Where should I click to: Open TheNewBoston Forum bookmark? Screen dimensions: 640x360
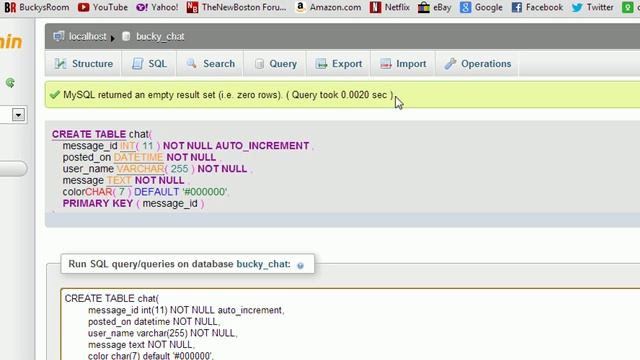point(236,7)
